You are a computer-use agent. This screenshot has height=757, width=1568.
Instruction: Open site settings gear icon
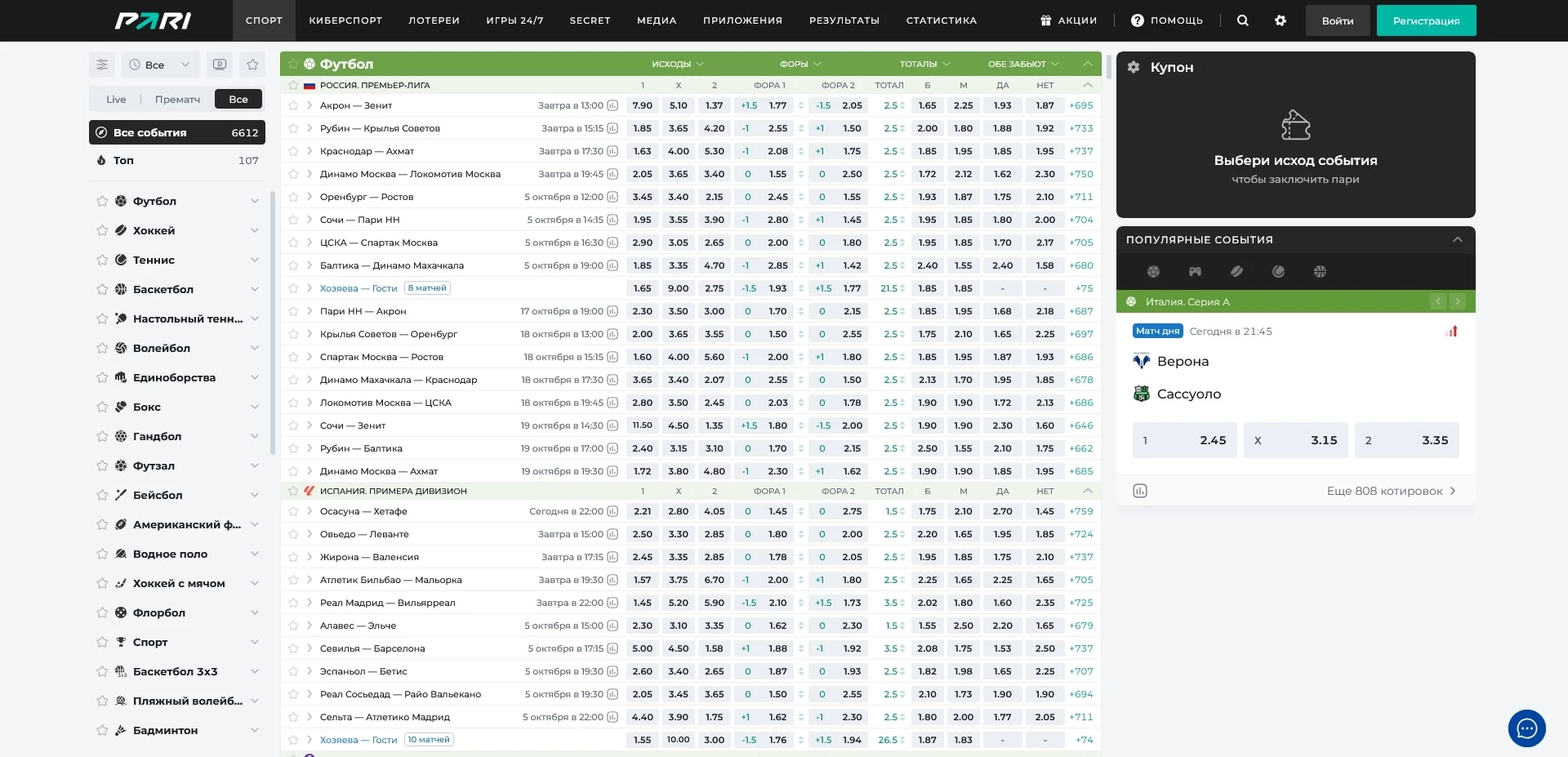click(1280, 20)
